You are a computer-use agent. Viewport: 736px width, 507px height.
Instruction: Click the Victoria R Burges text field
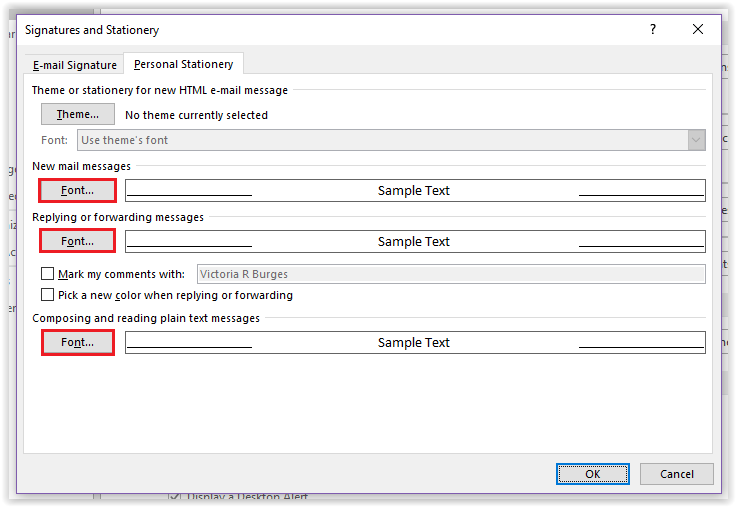coord(451,274)
